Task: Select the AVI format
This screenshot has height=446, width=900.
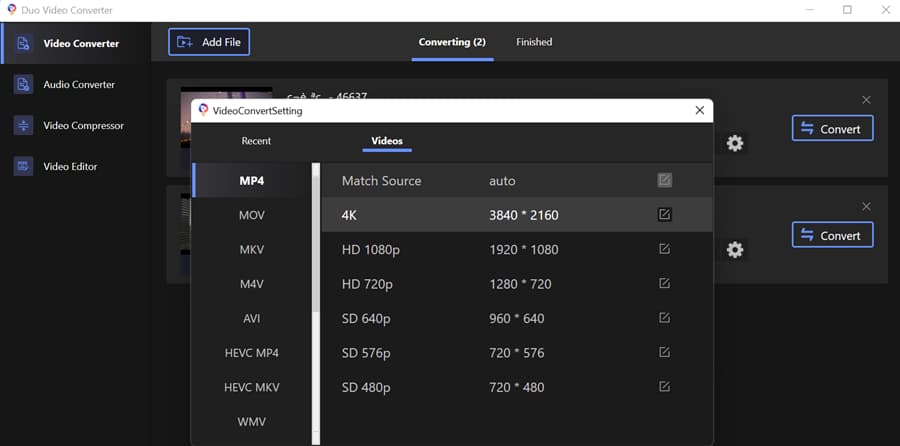Action: point(252,318)
